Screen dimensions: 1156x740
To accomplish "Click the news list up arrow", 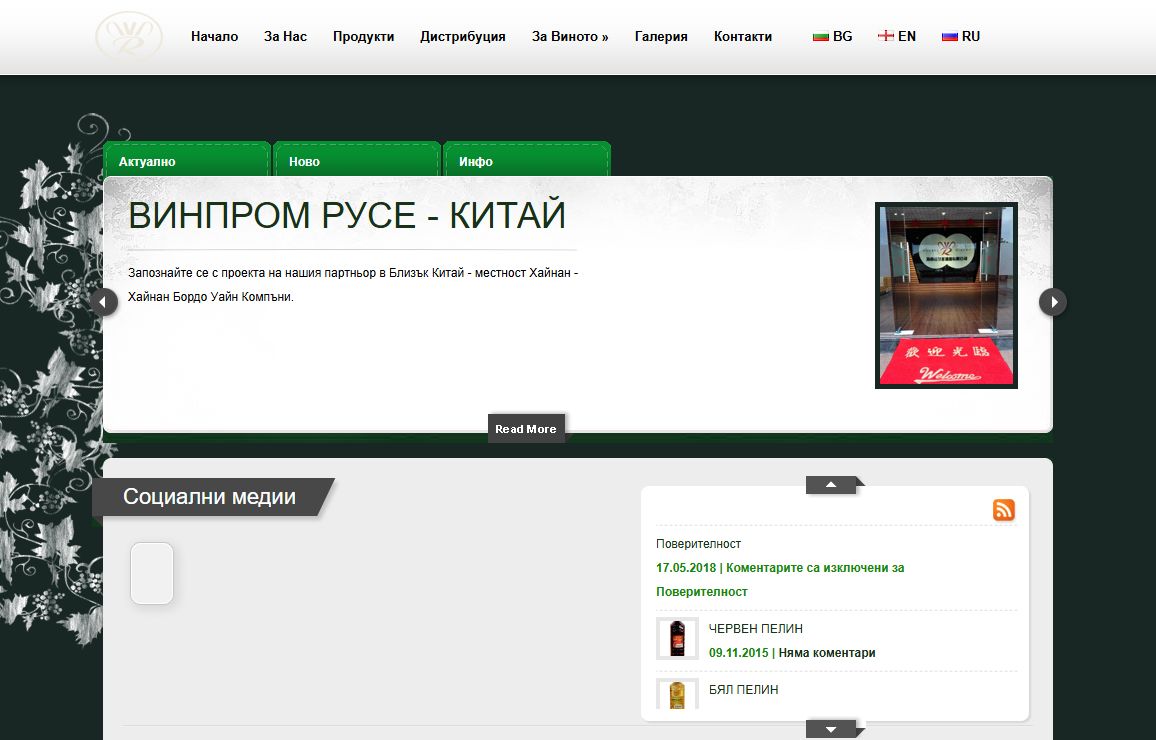I will pyautogui.click(x=832, y=485).
